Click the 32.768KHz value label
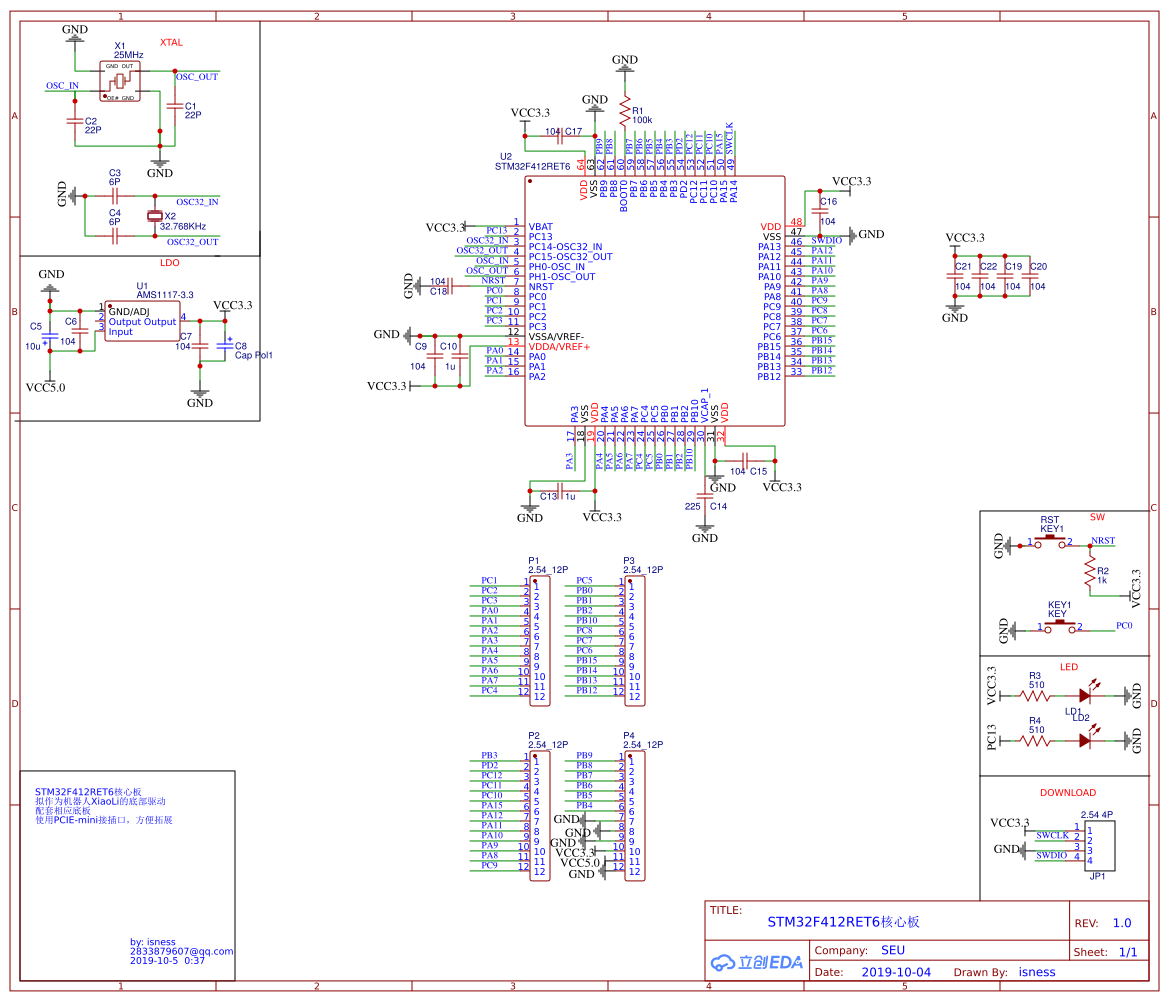This screenshot has height=1001, width=1169. coord(183,227)
